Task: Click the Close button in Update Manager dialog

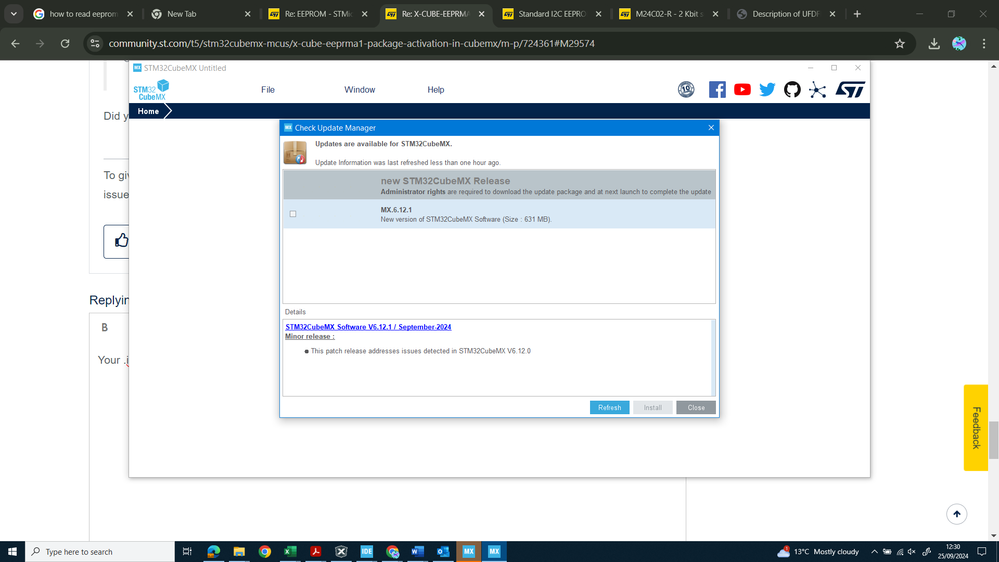Action: click(696, 408)
